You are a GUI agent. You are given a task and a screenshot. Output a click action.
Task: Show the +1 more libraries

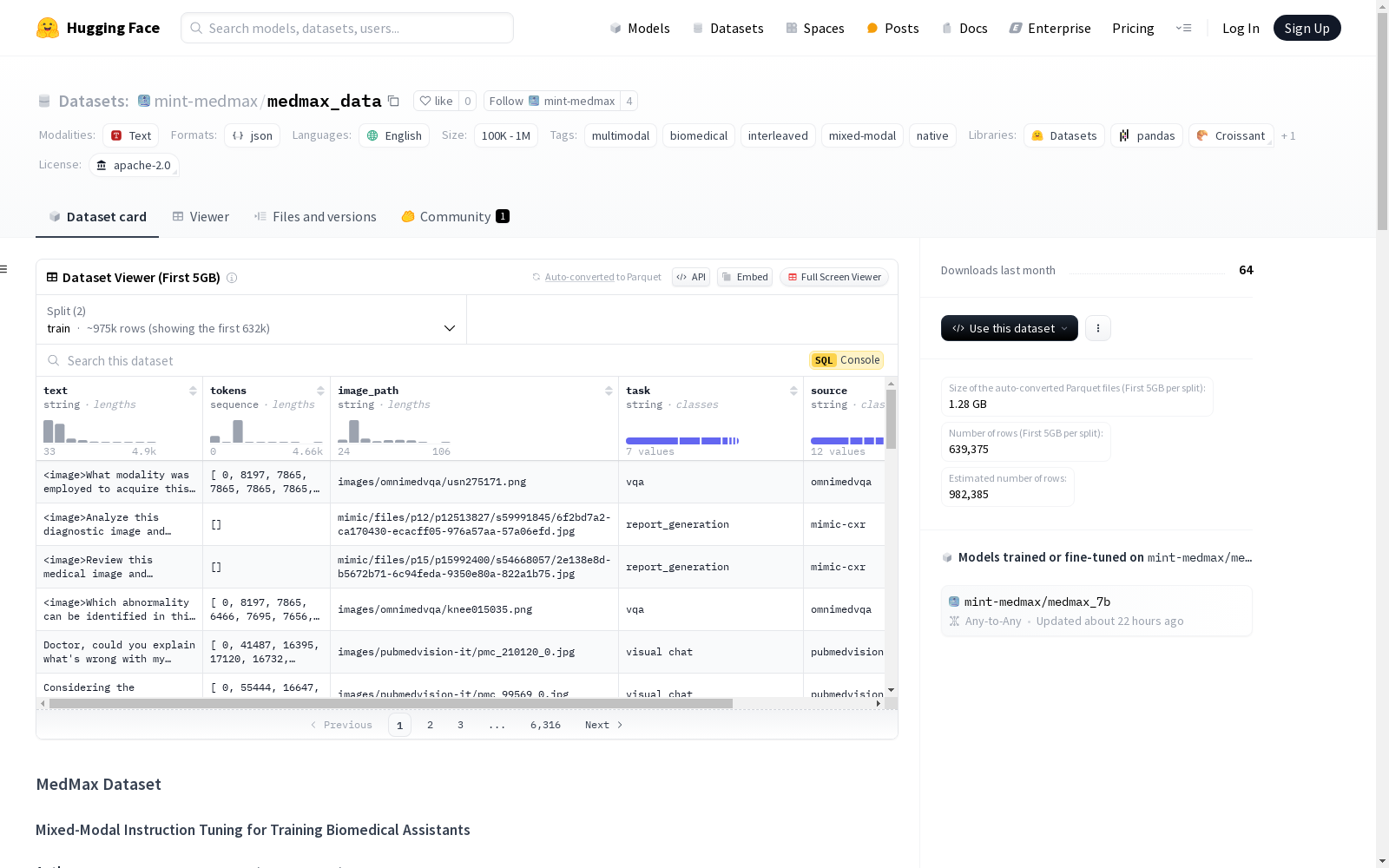1288,135
